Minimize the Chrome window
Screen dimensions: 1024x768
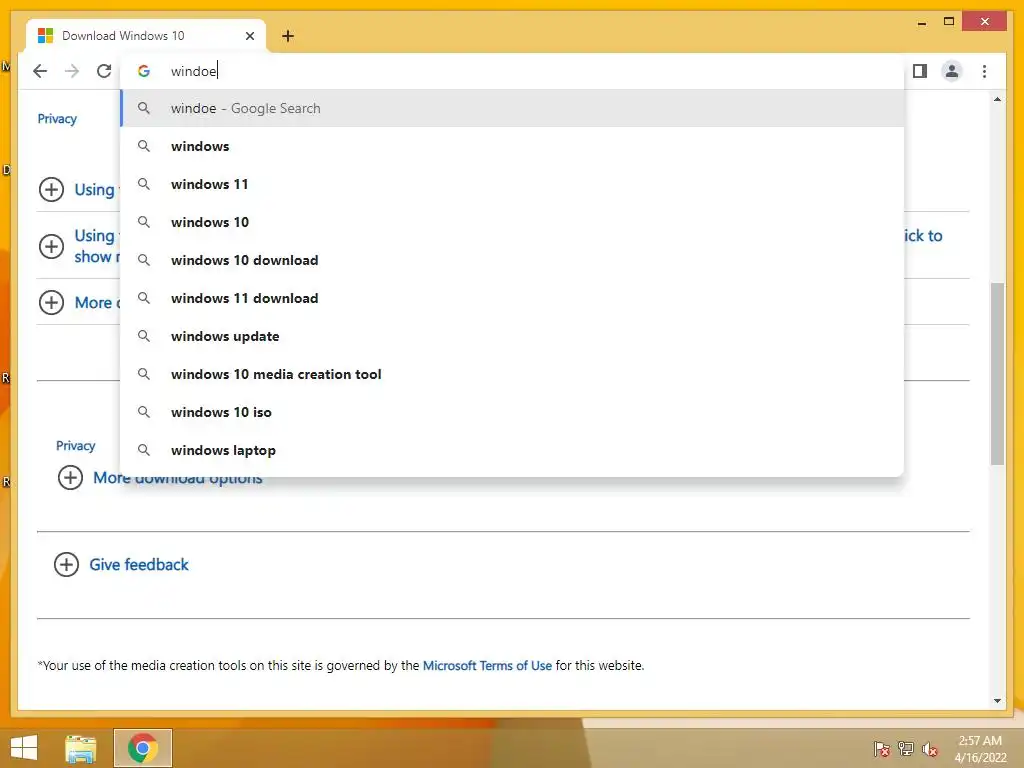click(921, 22)
